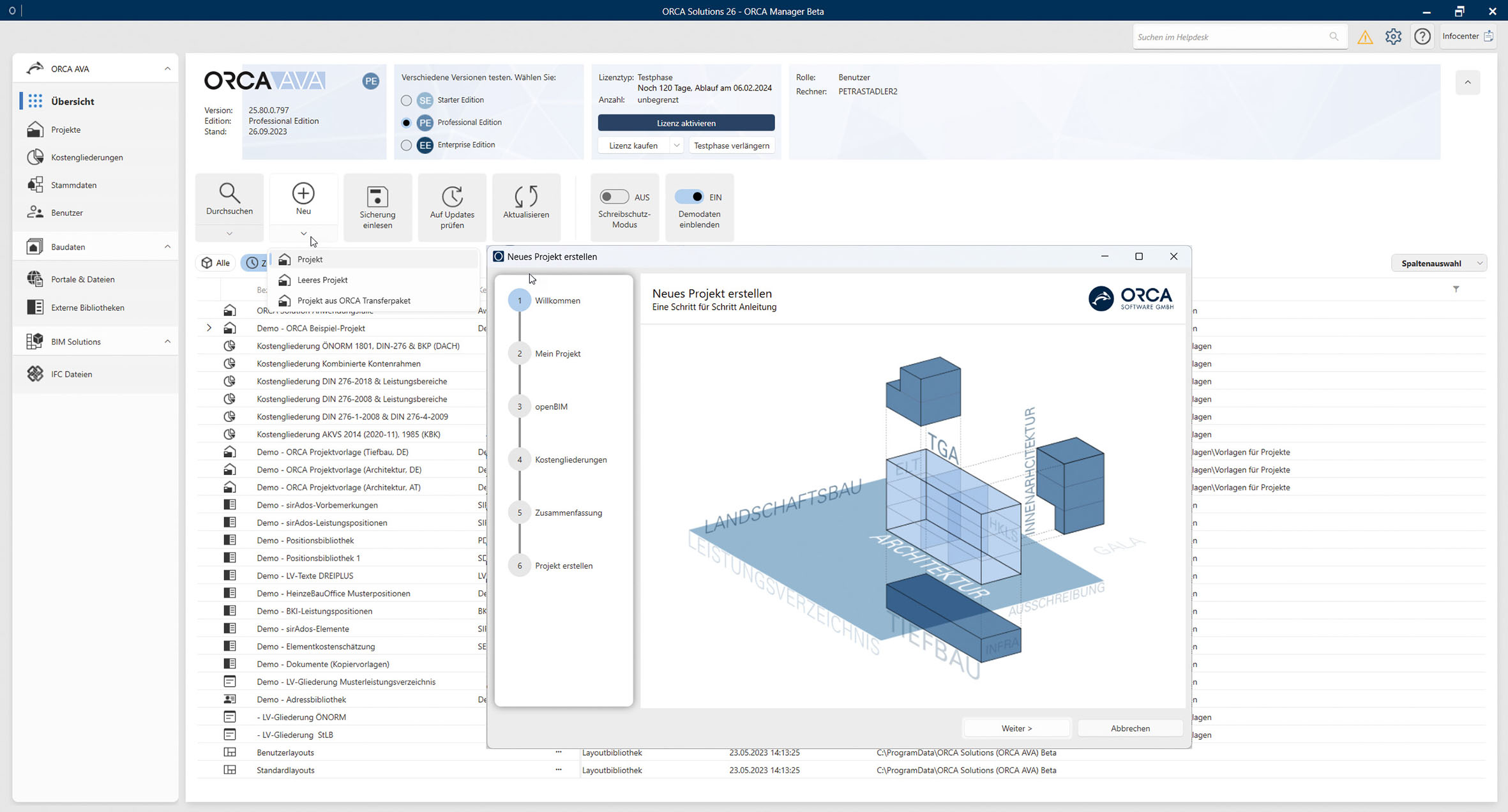Open IFC Dateien in the sidebar
This screenshot has width=1508, height=812.
[72, 374]
